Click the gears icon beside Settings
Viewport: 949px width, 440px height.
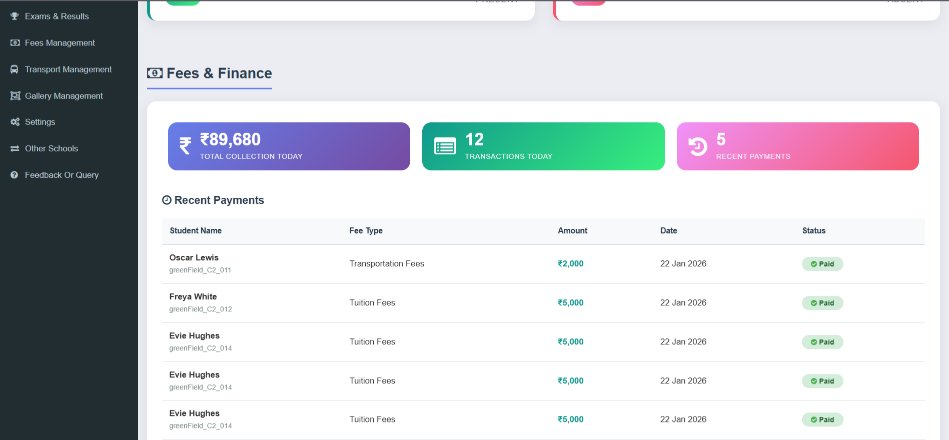[15, 122]
